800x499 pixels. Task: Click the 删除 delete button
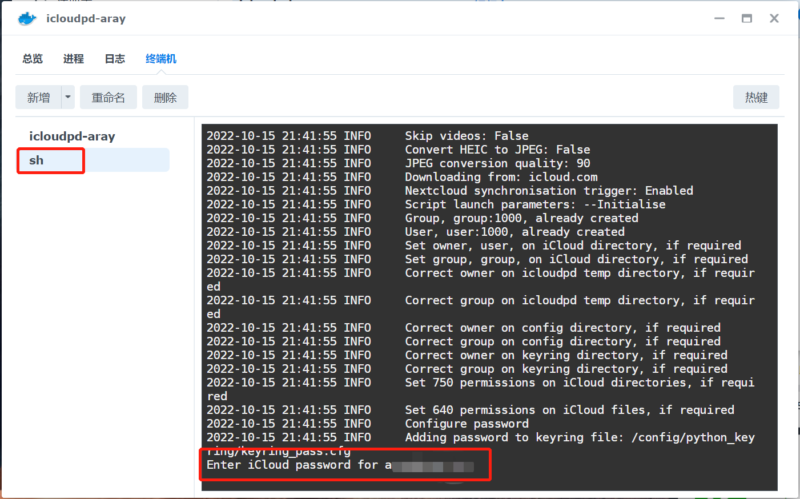[x=165, y=97]
